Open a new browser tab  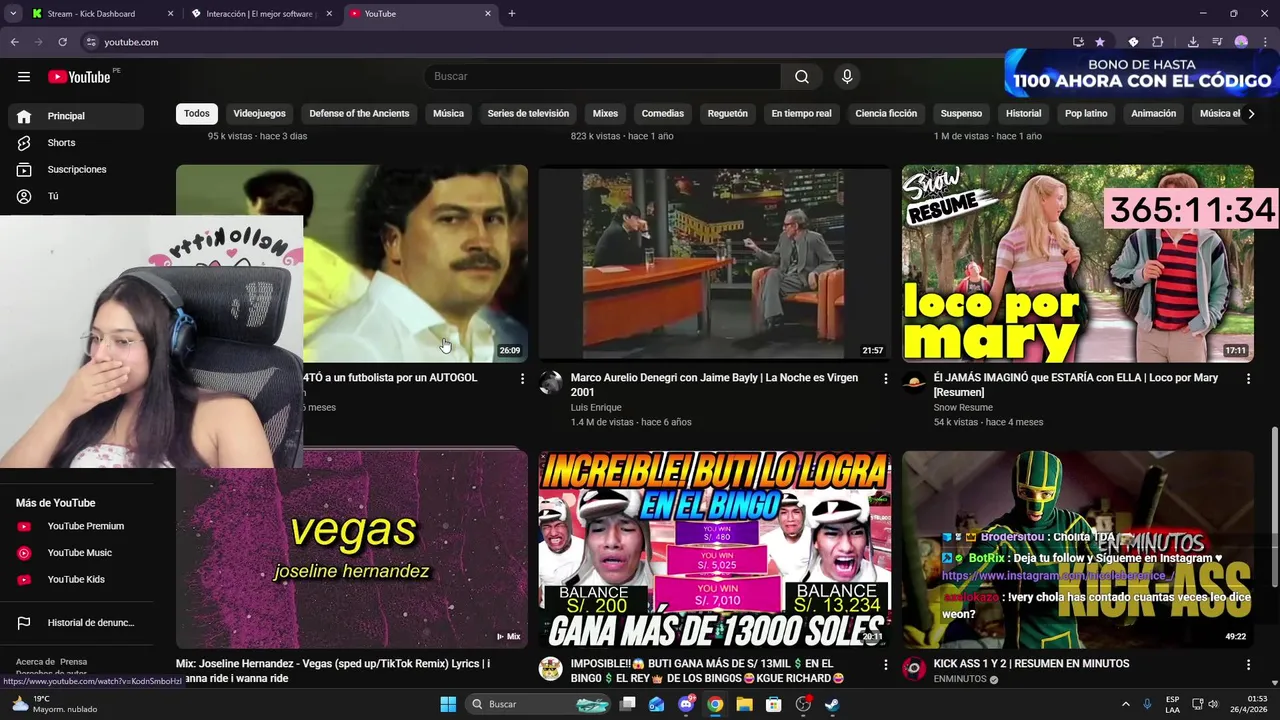click(512, 14)
